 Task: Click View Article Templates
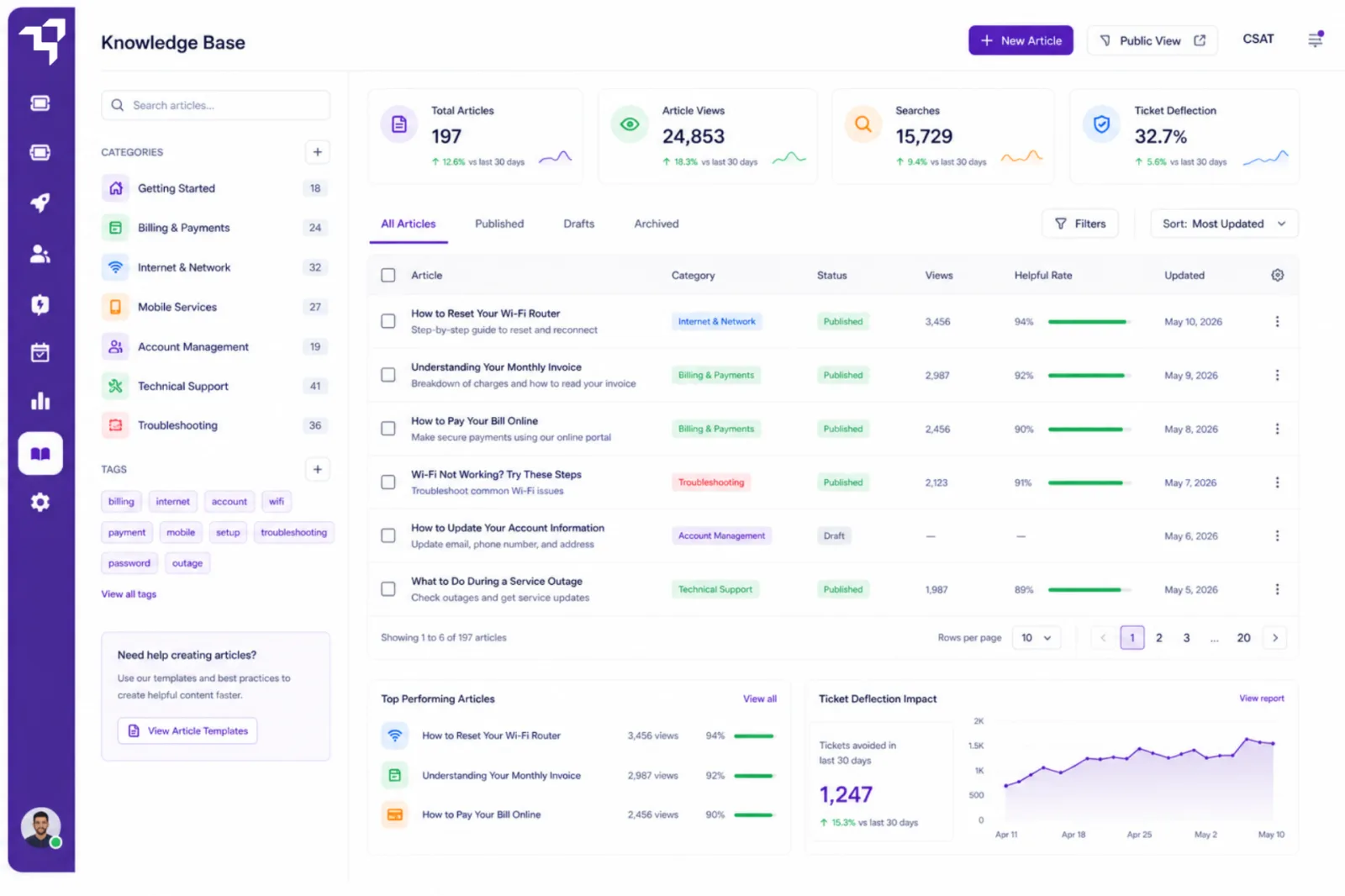coord(187,731)
